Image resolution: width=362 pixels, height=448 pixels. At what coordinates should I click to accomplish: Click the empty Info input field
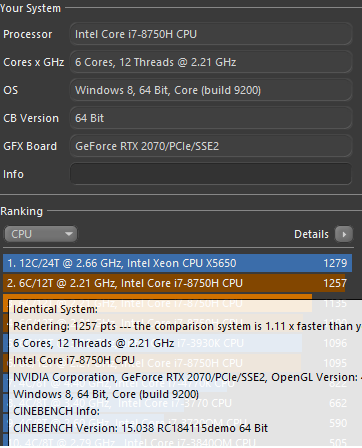(211, 174)
